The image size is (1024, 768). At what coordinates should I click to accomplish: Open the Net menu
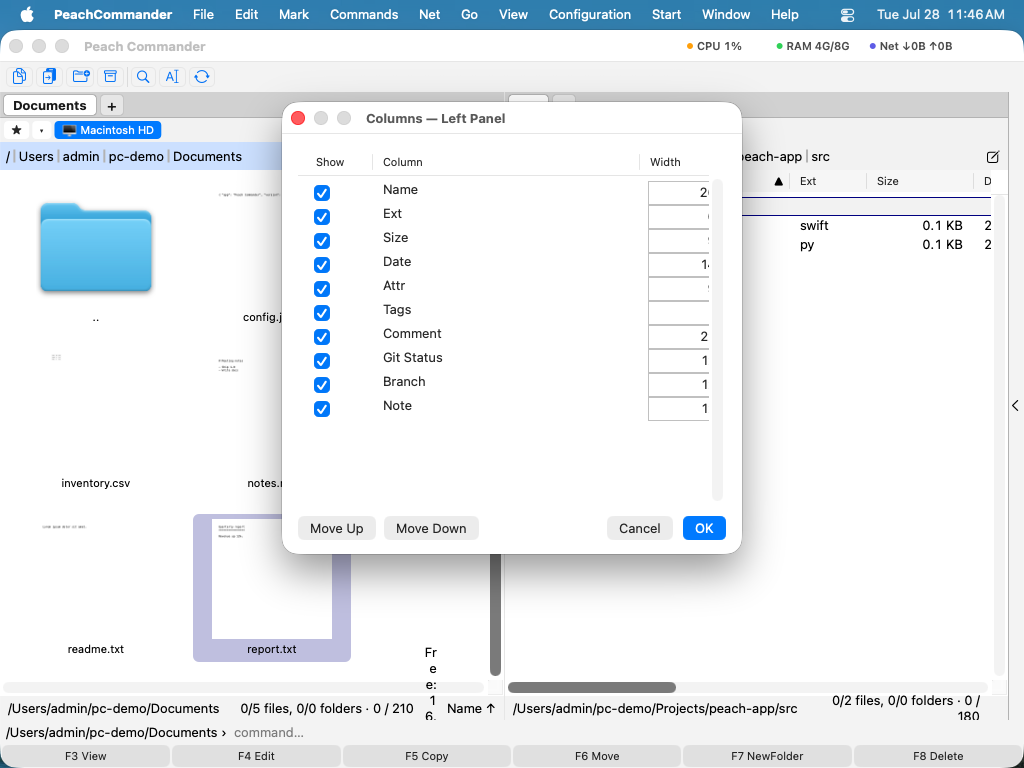(x=429, y=14)
